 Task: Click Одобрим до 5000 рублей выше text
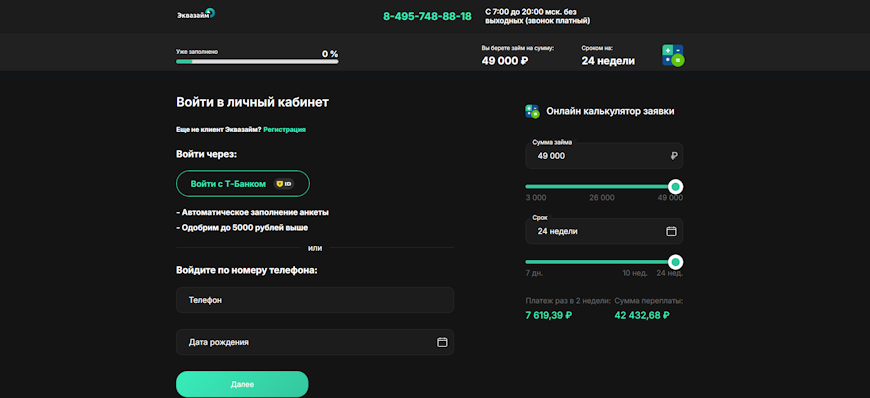coord(242,228)
